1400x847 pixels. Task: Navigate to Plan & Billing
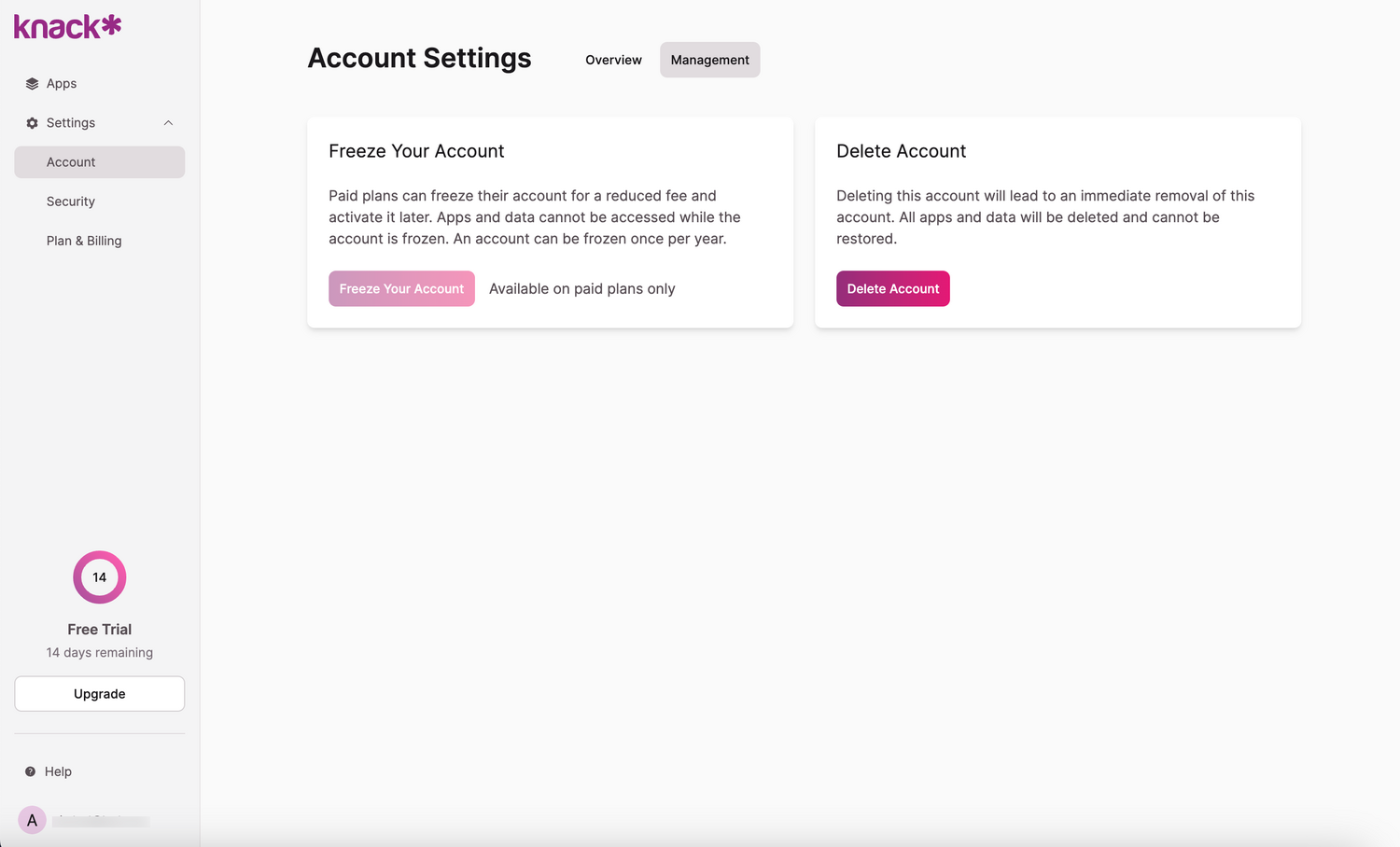[x=84, y=241]
